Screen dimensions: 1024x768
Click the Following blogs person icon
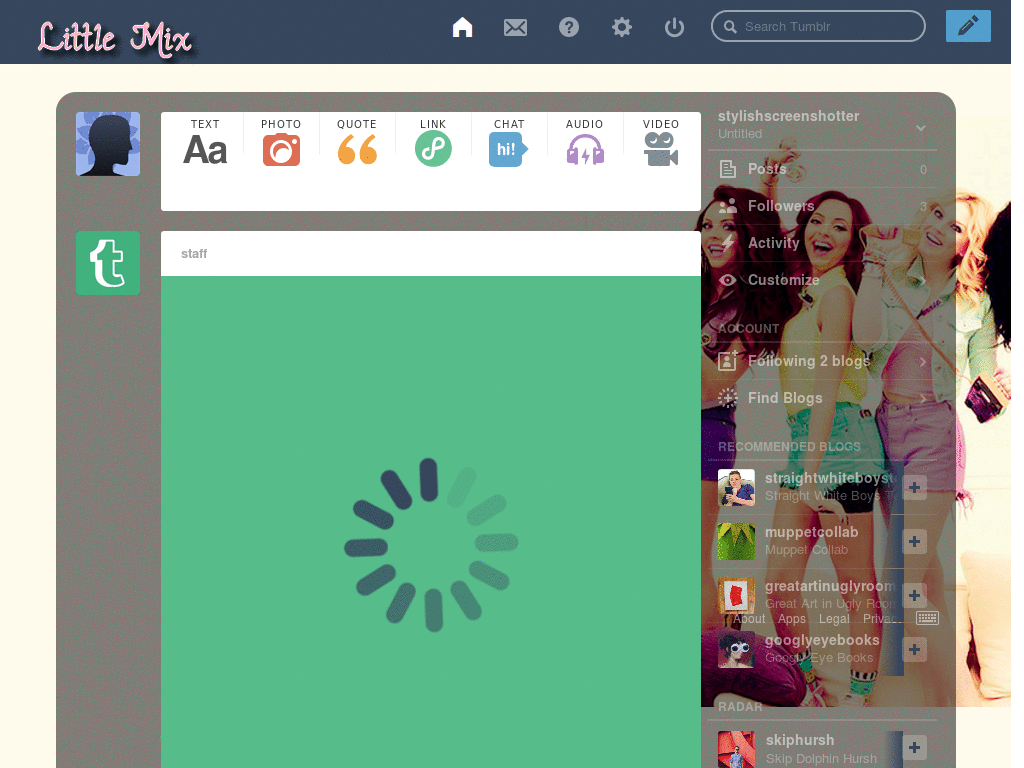click(x=728, y=360)
